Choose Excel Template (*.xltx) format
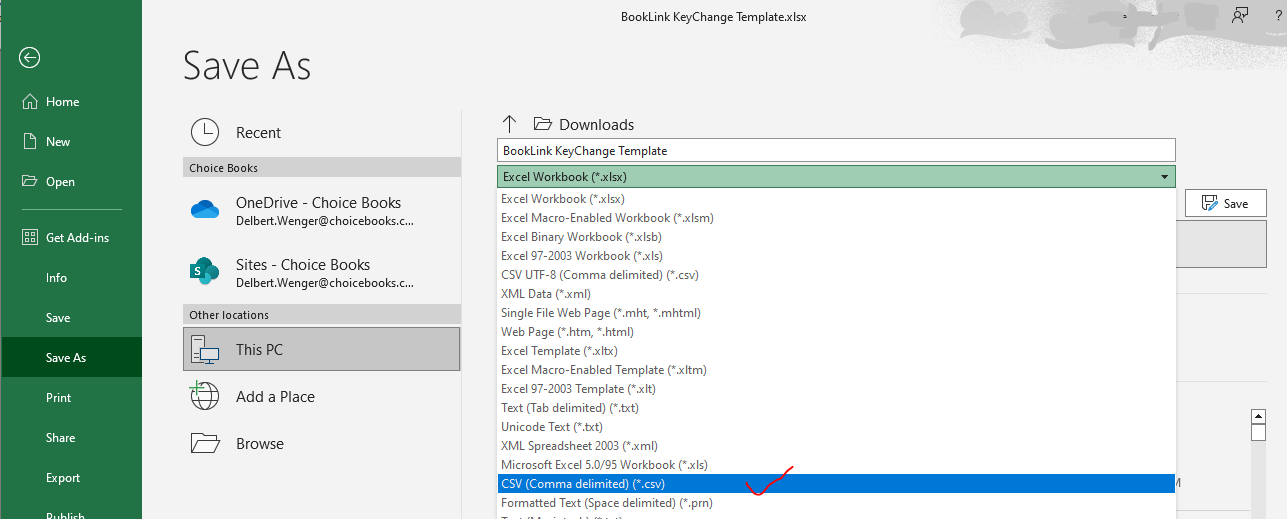 [836, 351]
